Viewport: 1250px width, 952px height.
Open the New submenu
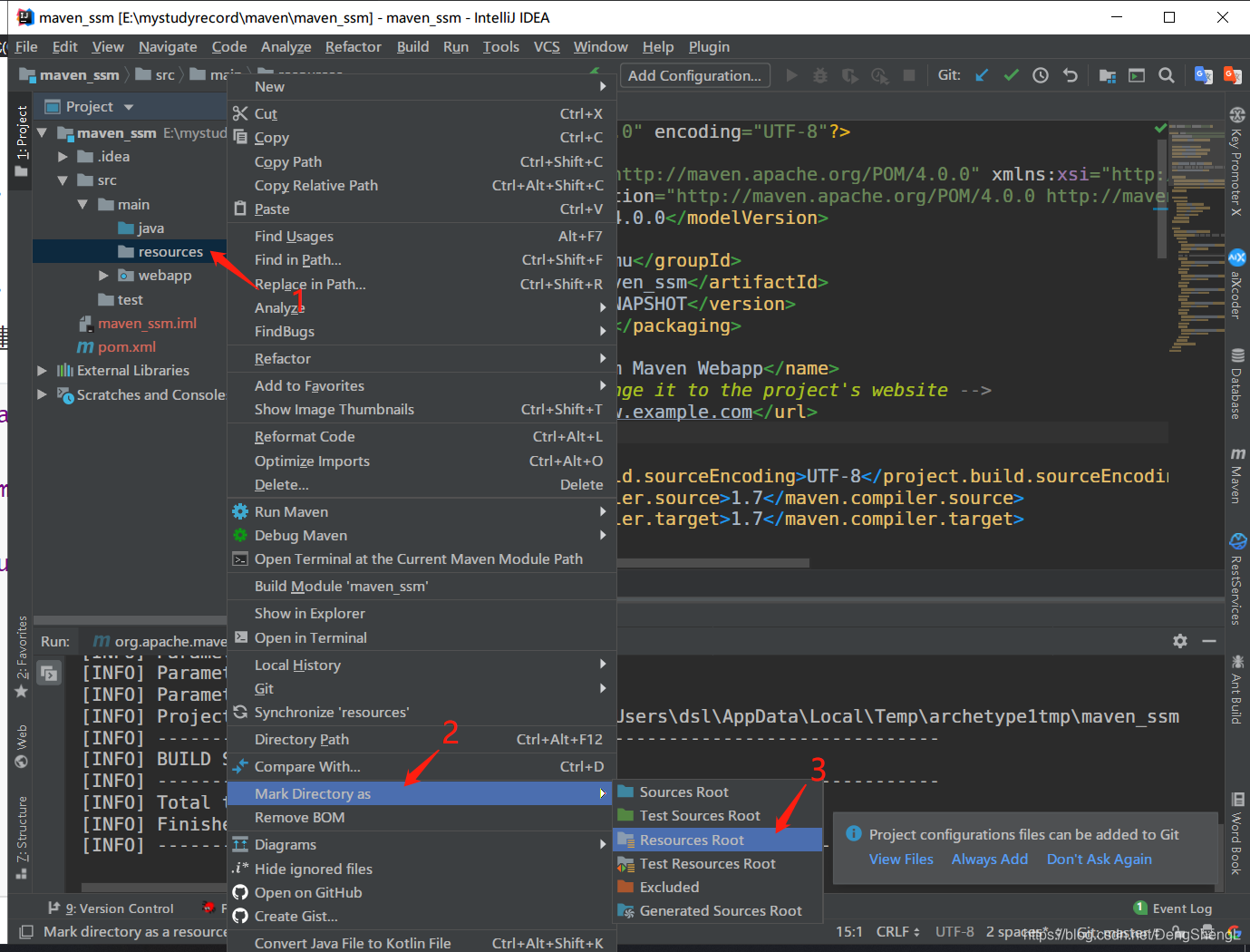coord(422,87)
